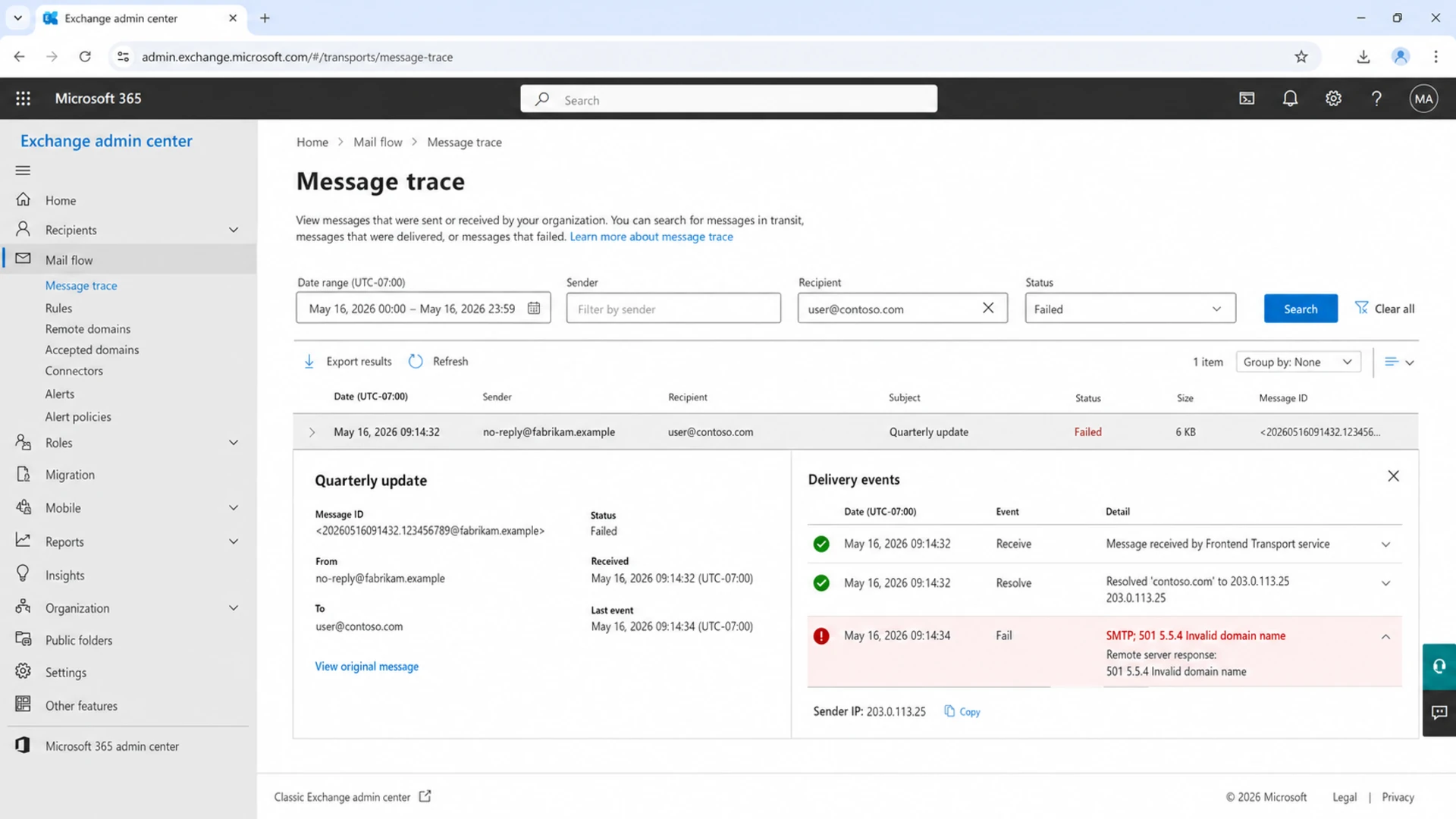Viewport: 1456px width, 819px height.
Task: Go back in browser history
Action: [20, 57]
